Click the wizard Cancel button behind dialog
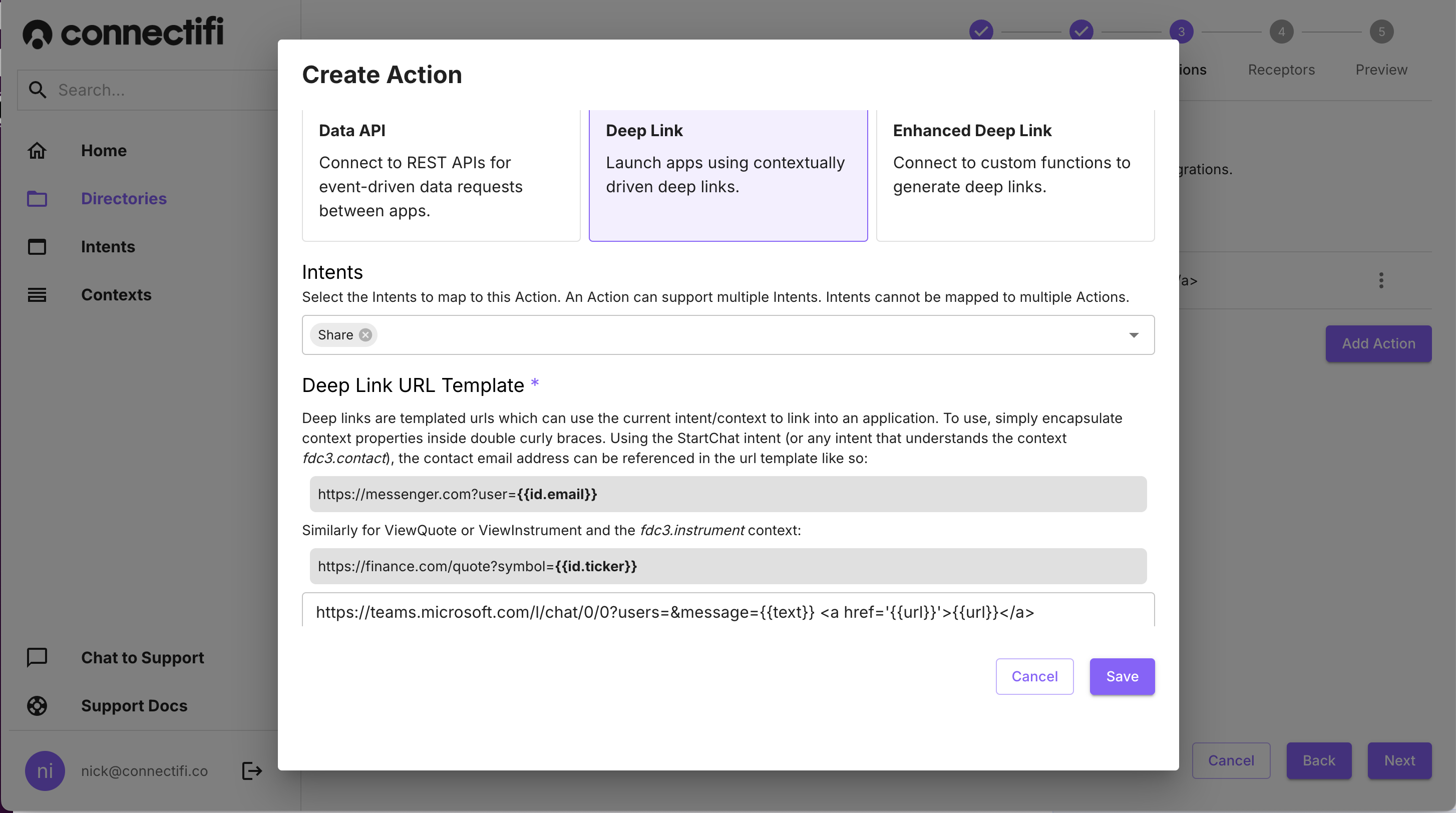 point(1231,760)
